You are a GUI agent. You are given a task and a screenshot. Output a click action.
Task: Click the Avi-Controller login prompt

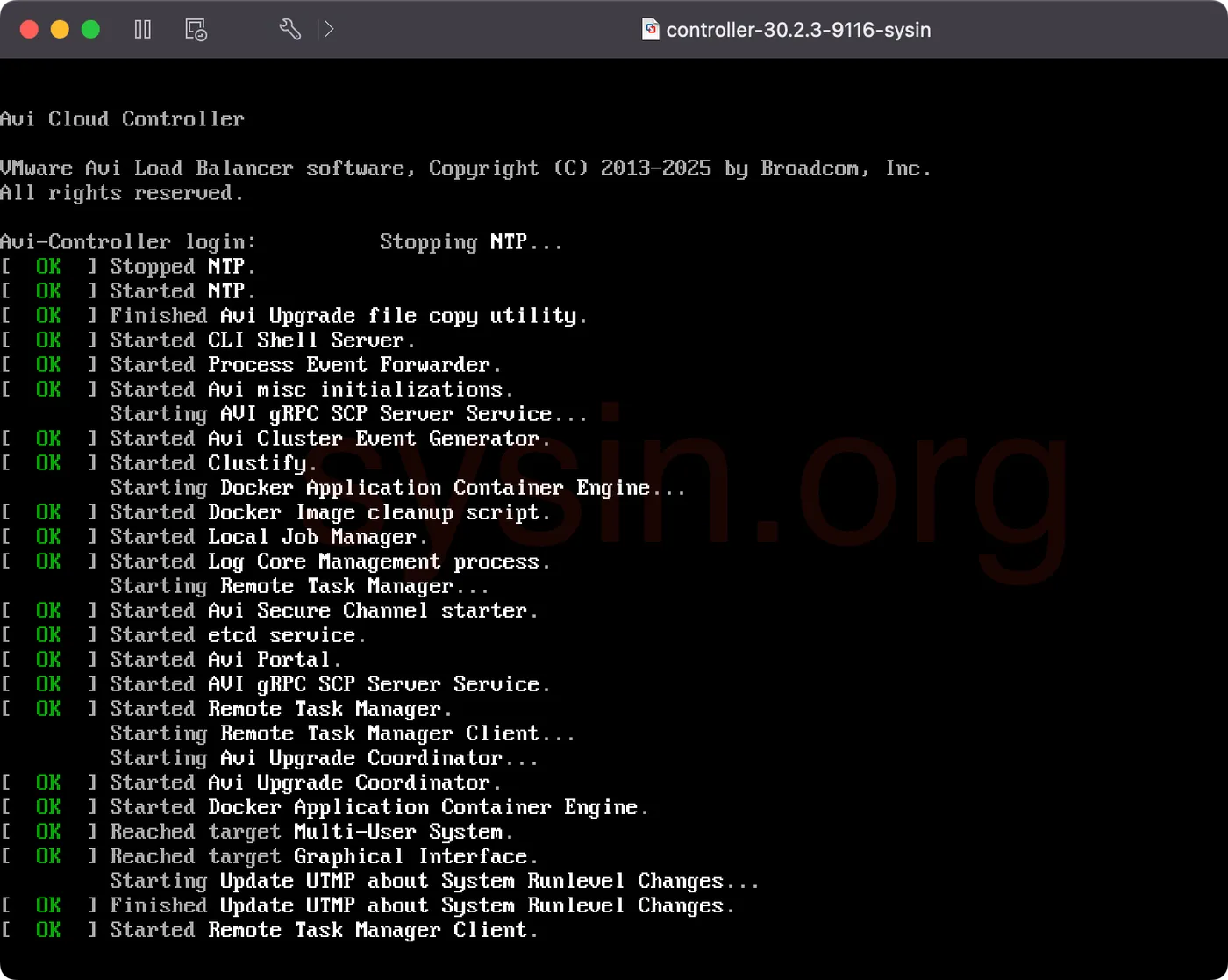(128, 242)
